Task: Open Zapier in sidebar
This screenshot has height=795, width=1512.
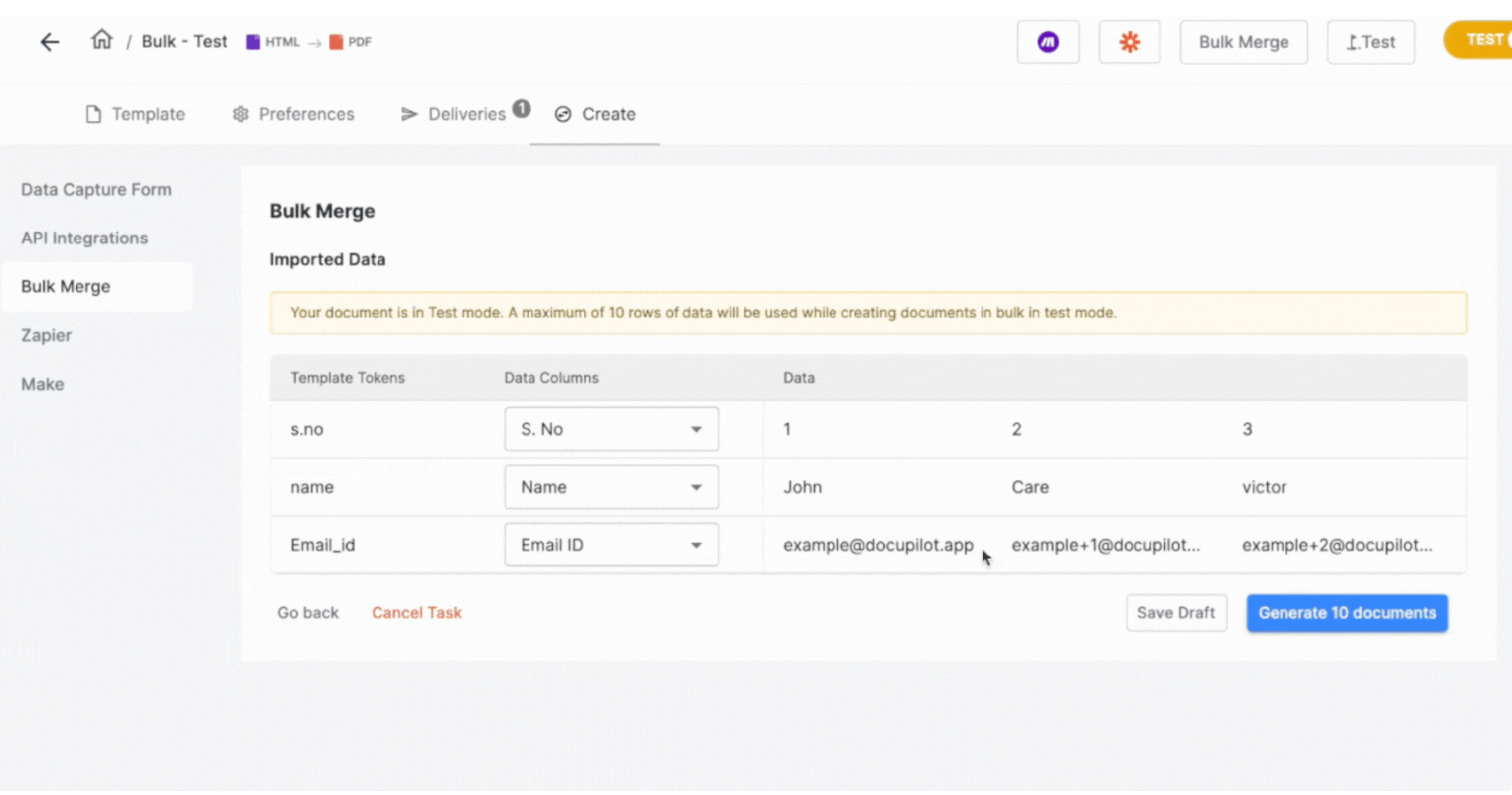Action: tap(46, 335)
